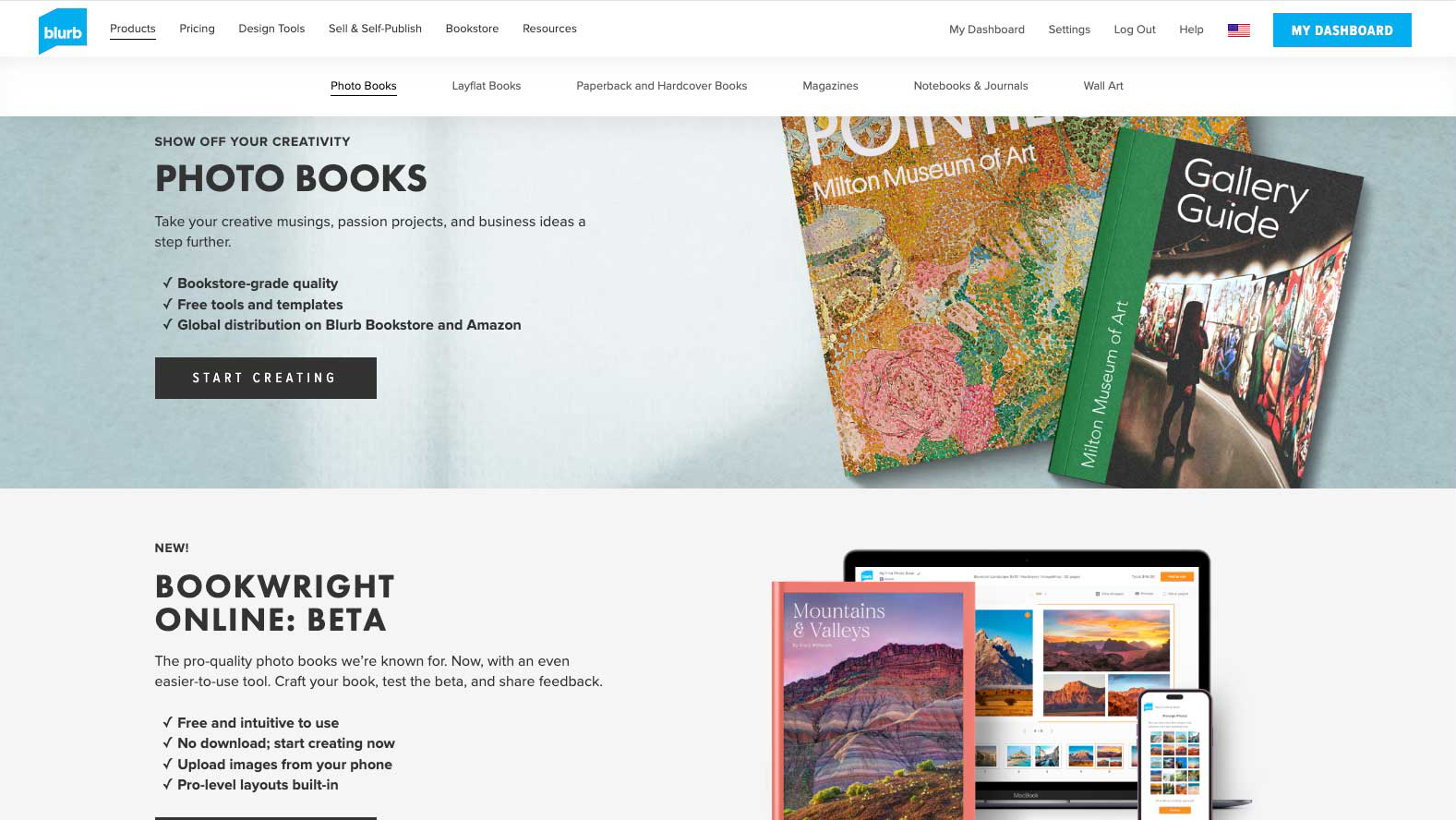Expand the Sell & Self-Publish menu
Screen dimensions: 1456x820
(x=375, y=29)
